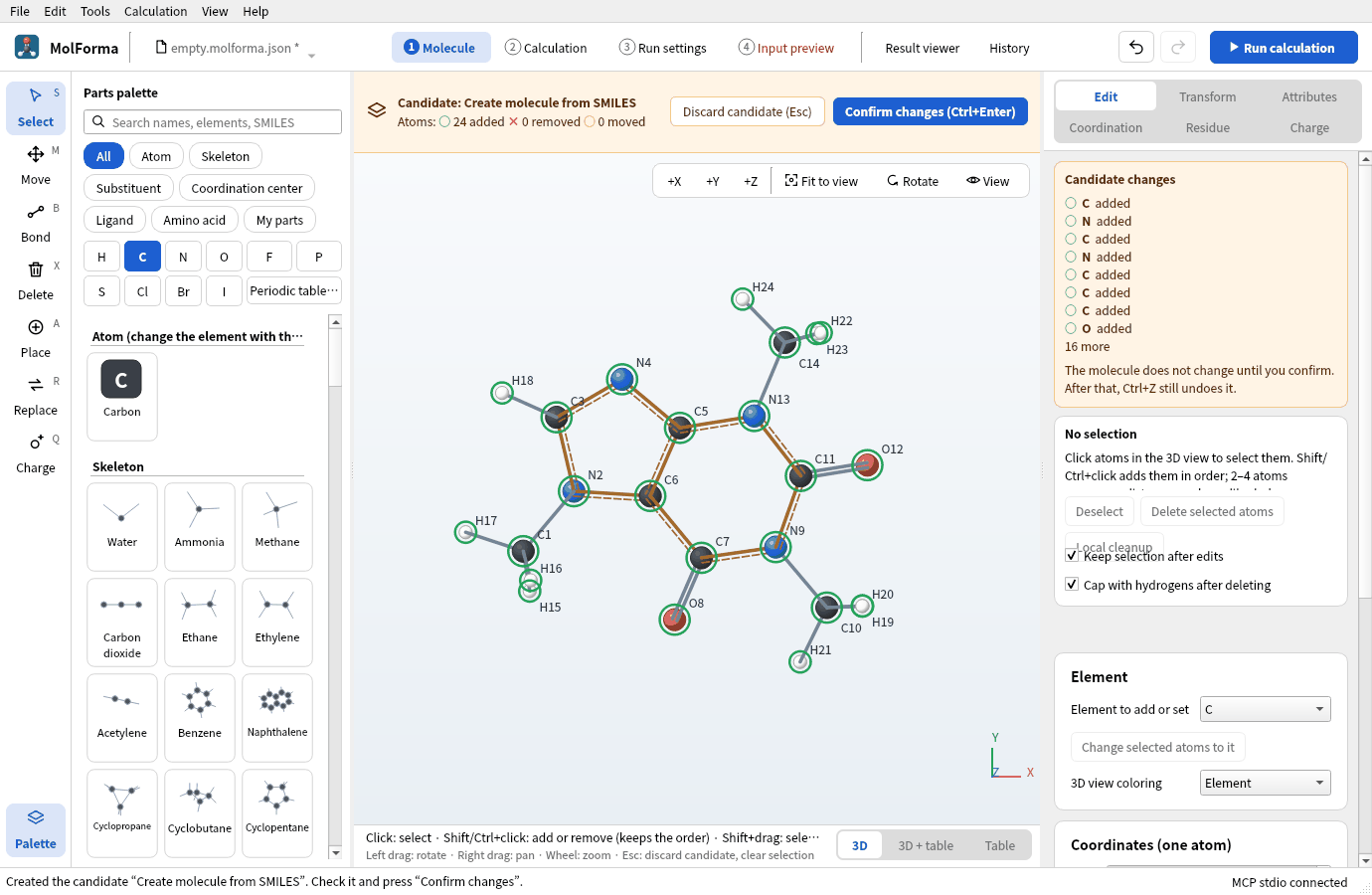Viewport: 1372px width, 895px height.
Task: Pick the Ammonia skeleton tile
Action: (x=200, y=527)
